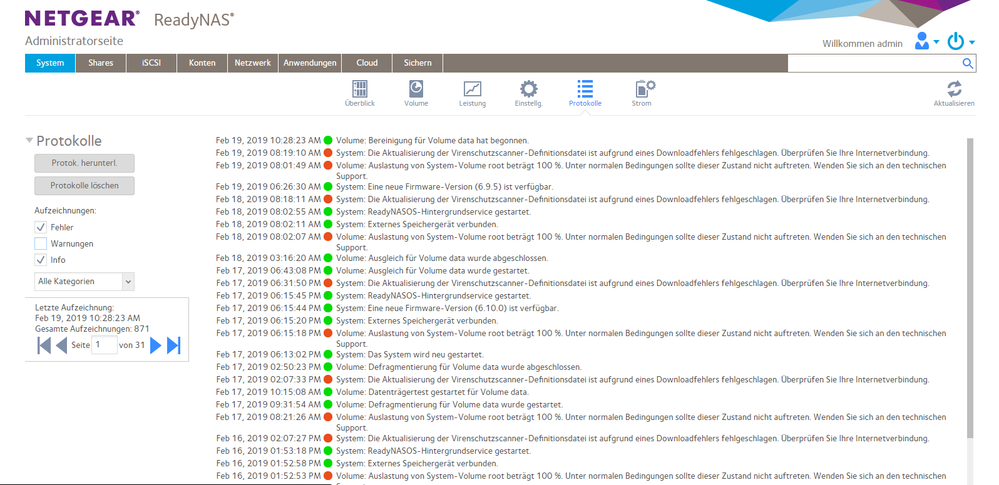999x485 pixels.
Task: Open the user profile dropdown menu
Action: [927, 42]
